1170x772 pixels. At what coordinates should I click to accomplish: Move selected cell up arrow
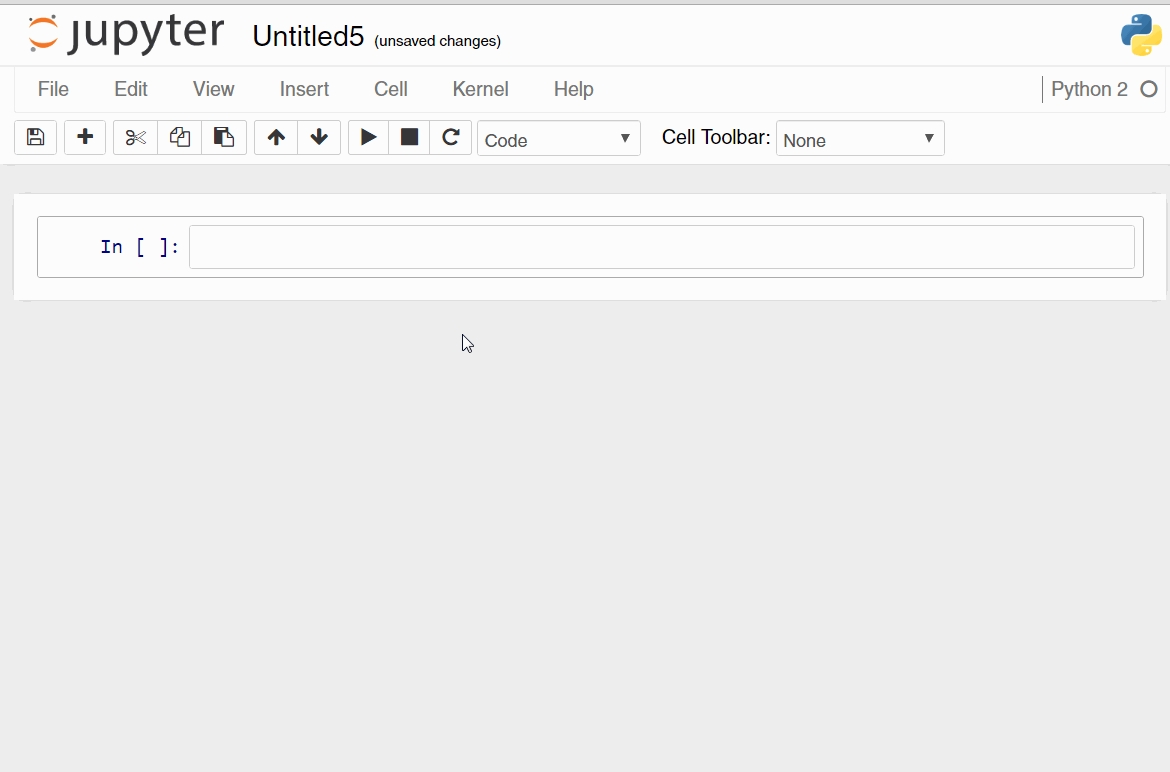tap(276, 138)
